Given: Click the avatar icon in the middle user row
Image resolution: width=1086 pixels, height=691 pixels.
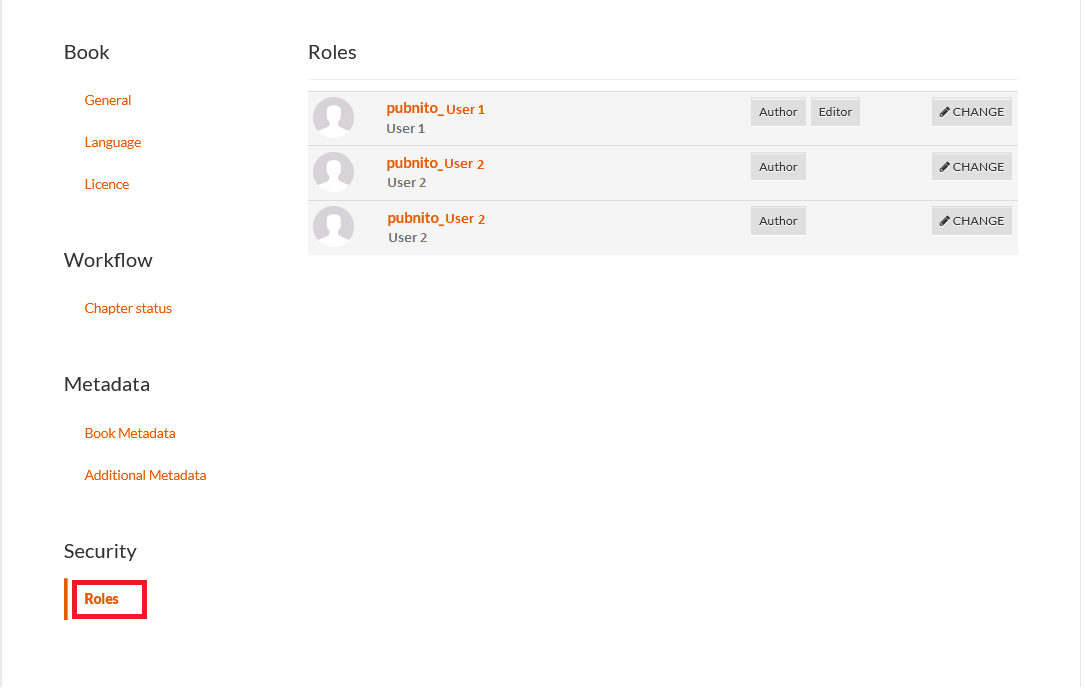Looking at the screenshot, I should [333, 172].
